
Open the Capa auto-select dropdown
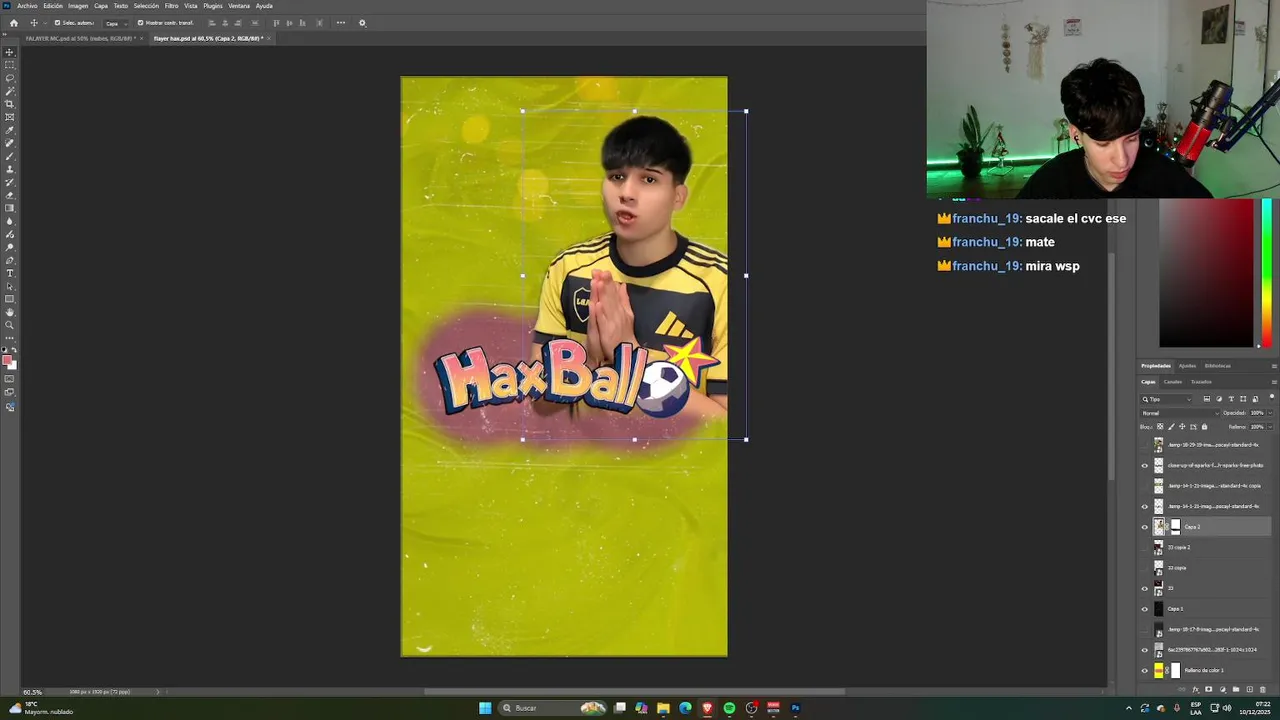pyautogui.click(x=115, y=23)
